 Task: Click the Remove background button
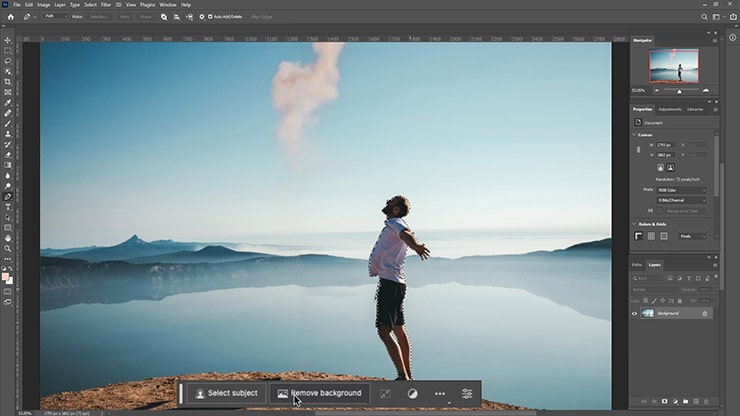(320, 393)
